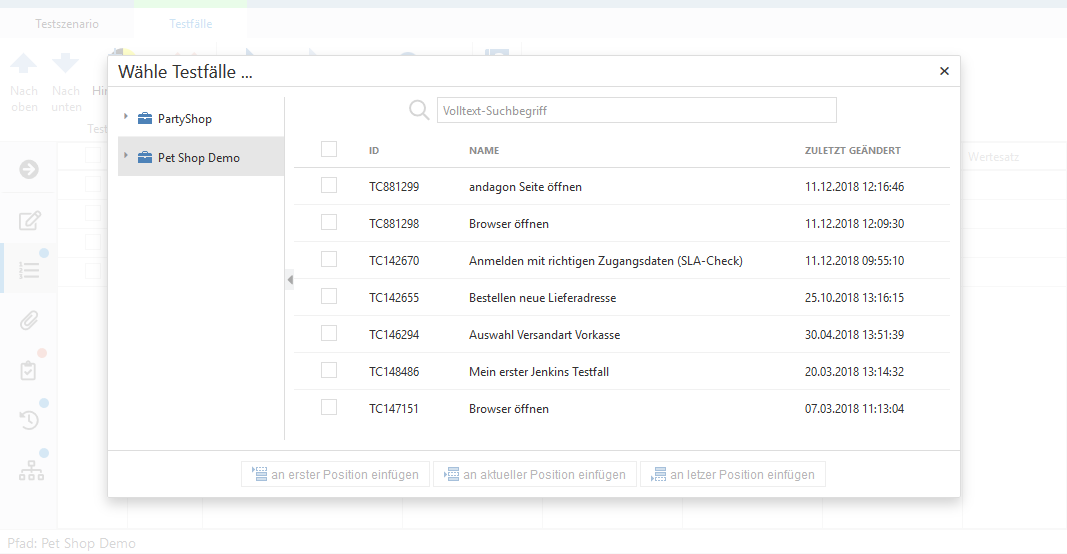Click 'an erster Position einfügen' button
This screenshot has width=1067, height=554.
tap(336, 475)
